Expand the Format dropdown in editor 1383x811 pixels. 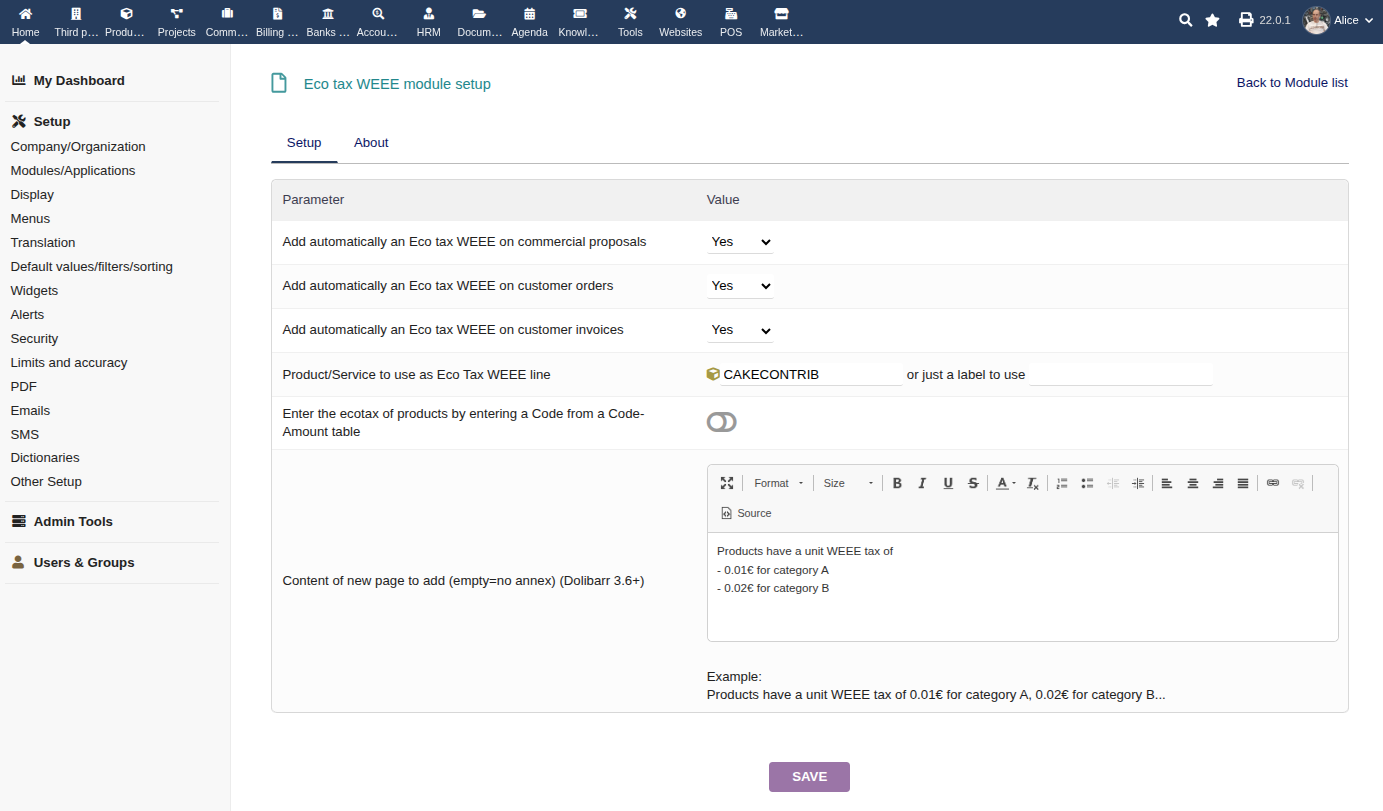(x=778, y=483)
